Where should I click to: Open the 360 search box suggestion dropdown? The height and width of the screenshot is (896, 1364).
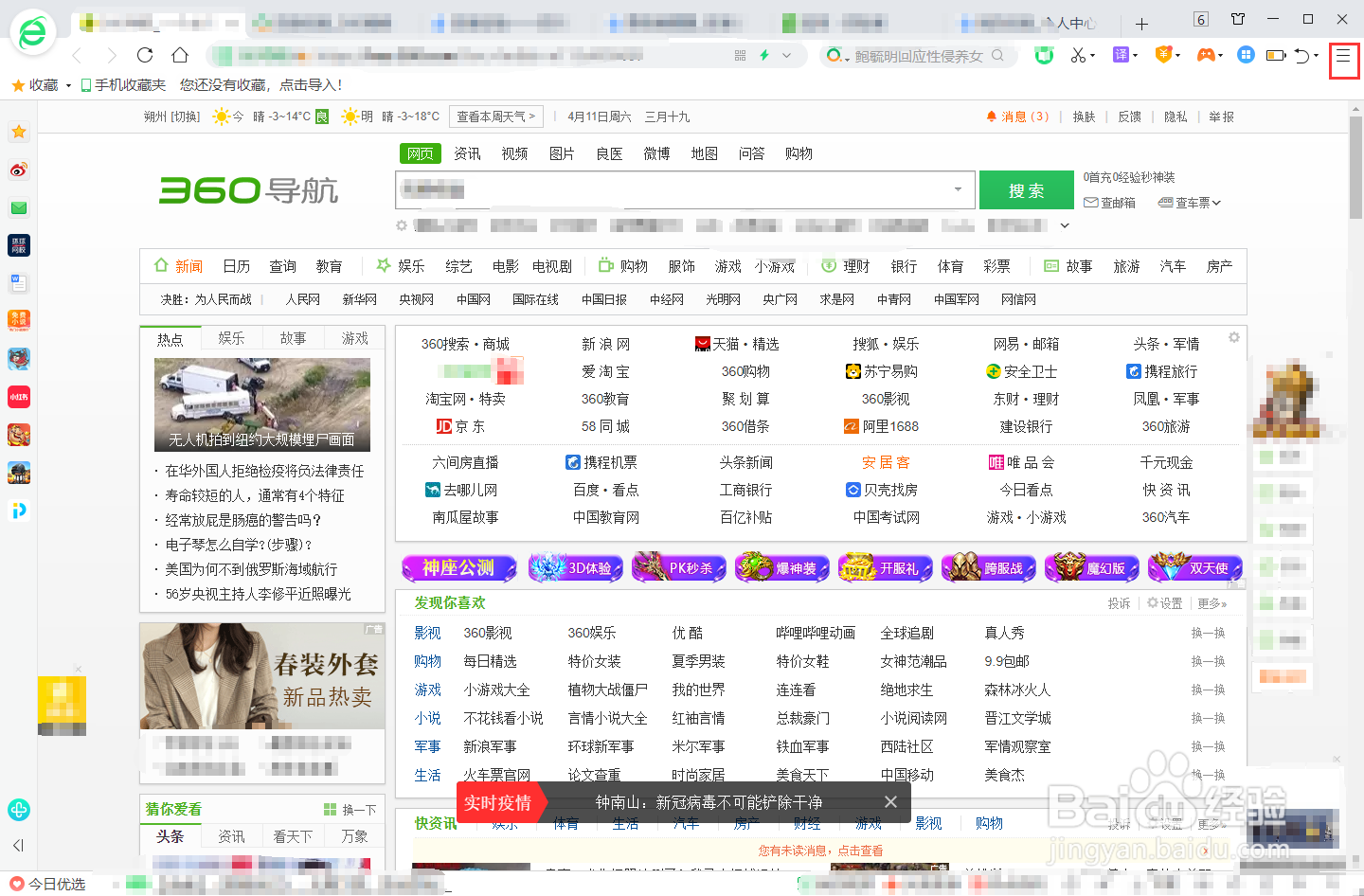pyautogui.click(x=958, y=189)
